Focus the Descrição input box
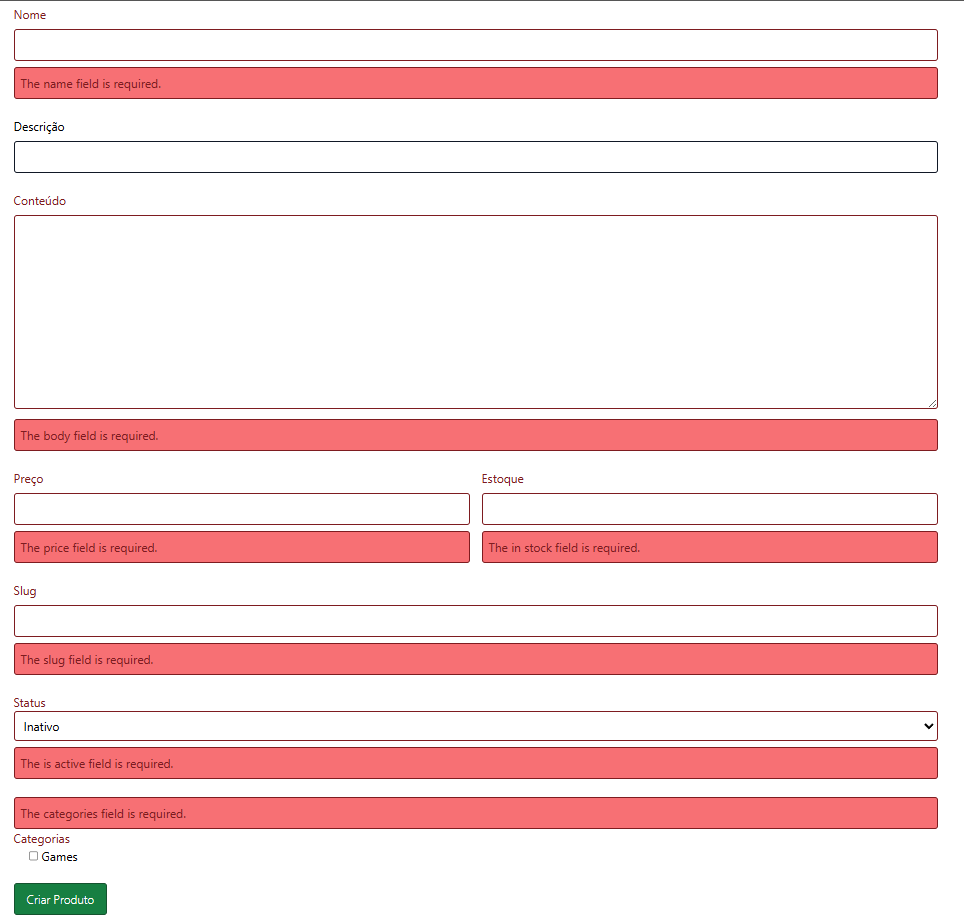The image size is (964, 920). point(475,157)
